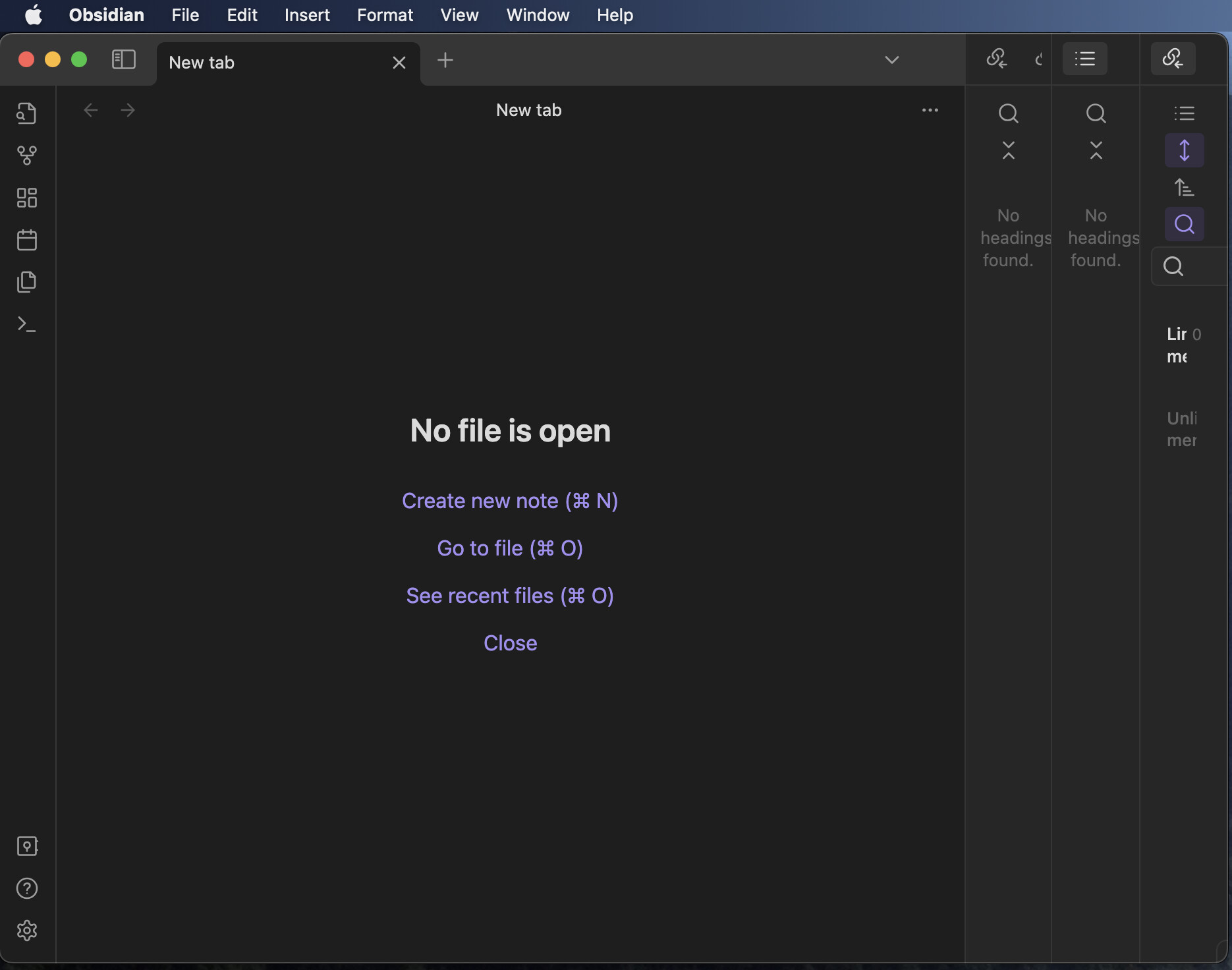Open today's daily note calendar icon

point(27,240)
